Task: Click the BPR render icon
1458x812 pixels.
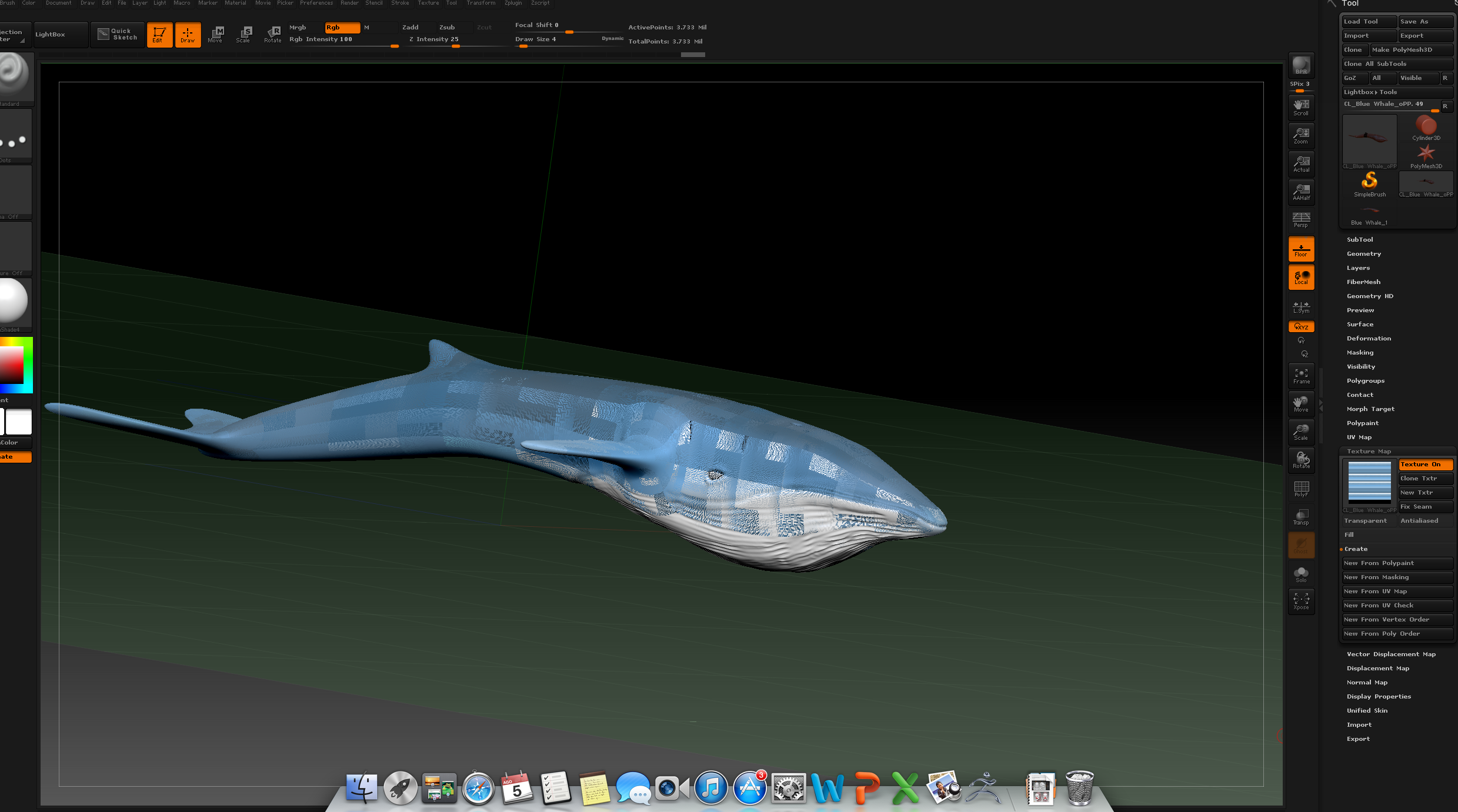Action: (1300, 65)
